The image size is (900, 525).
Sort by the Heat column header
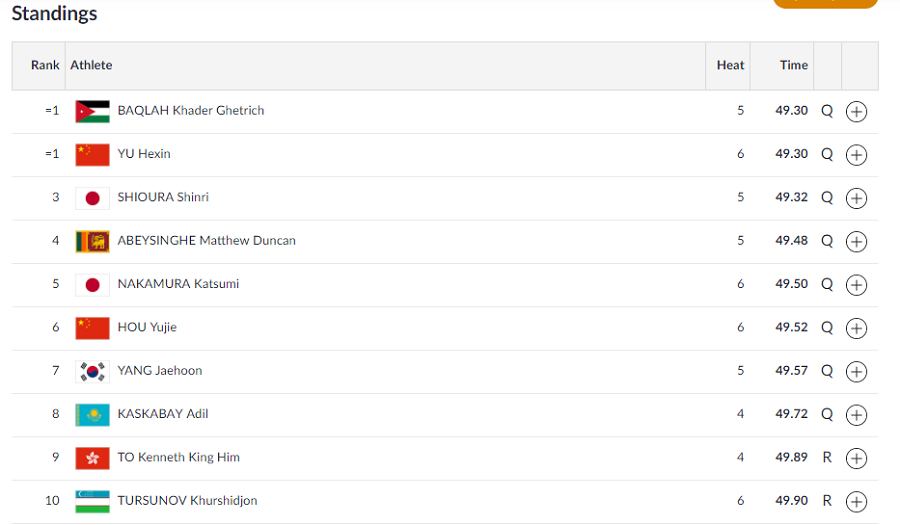point(730,65)
